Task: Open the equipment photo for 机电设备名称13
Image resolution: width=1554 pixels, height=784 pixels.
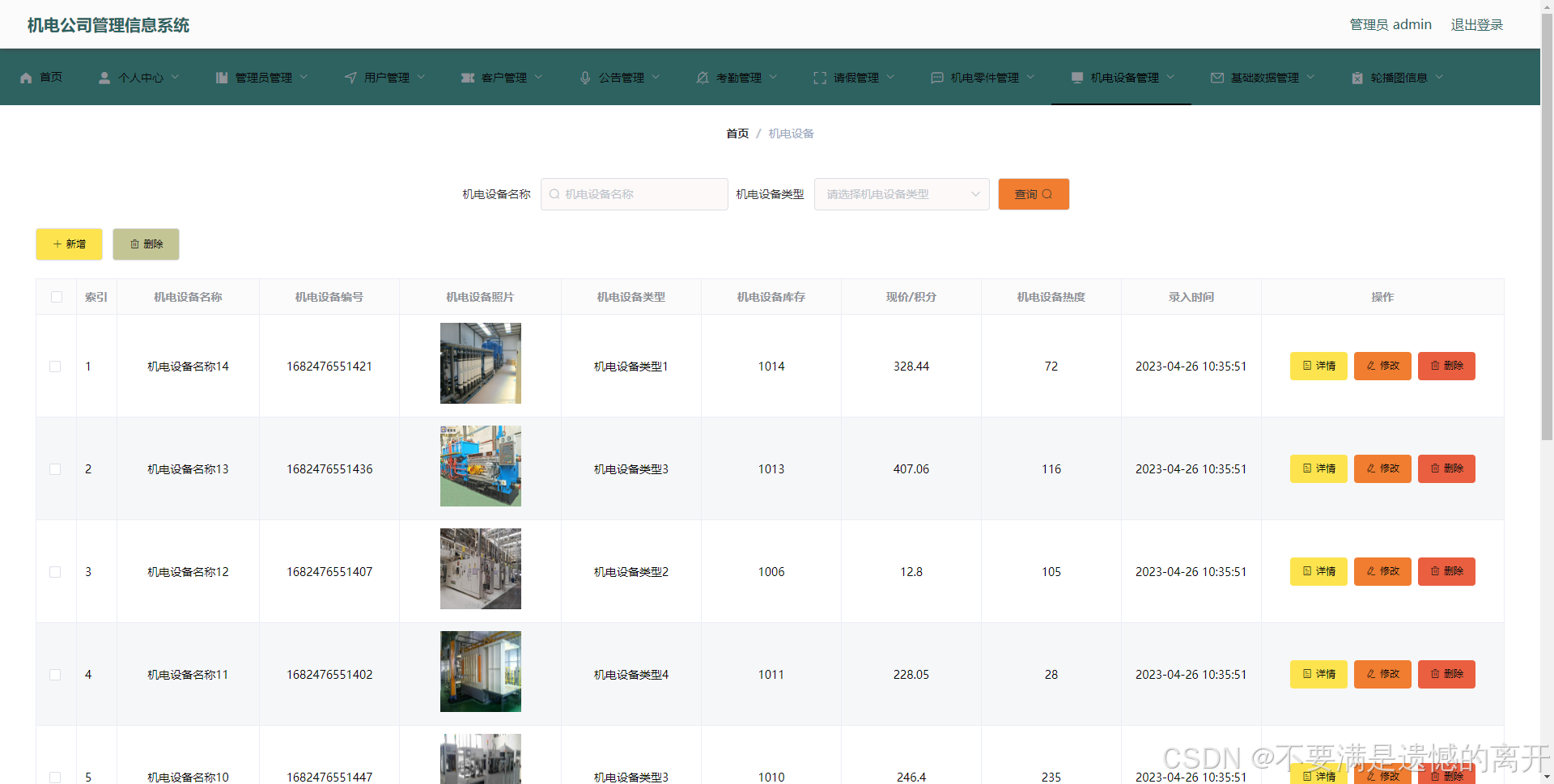Action: point(481,466)
